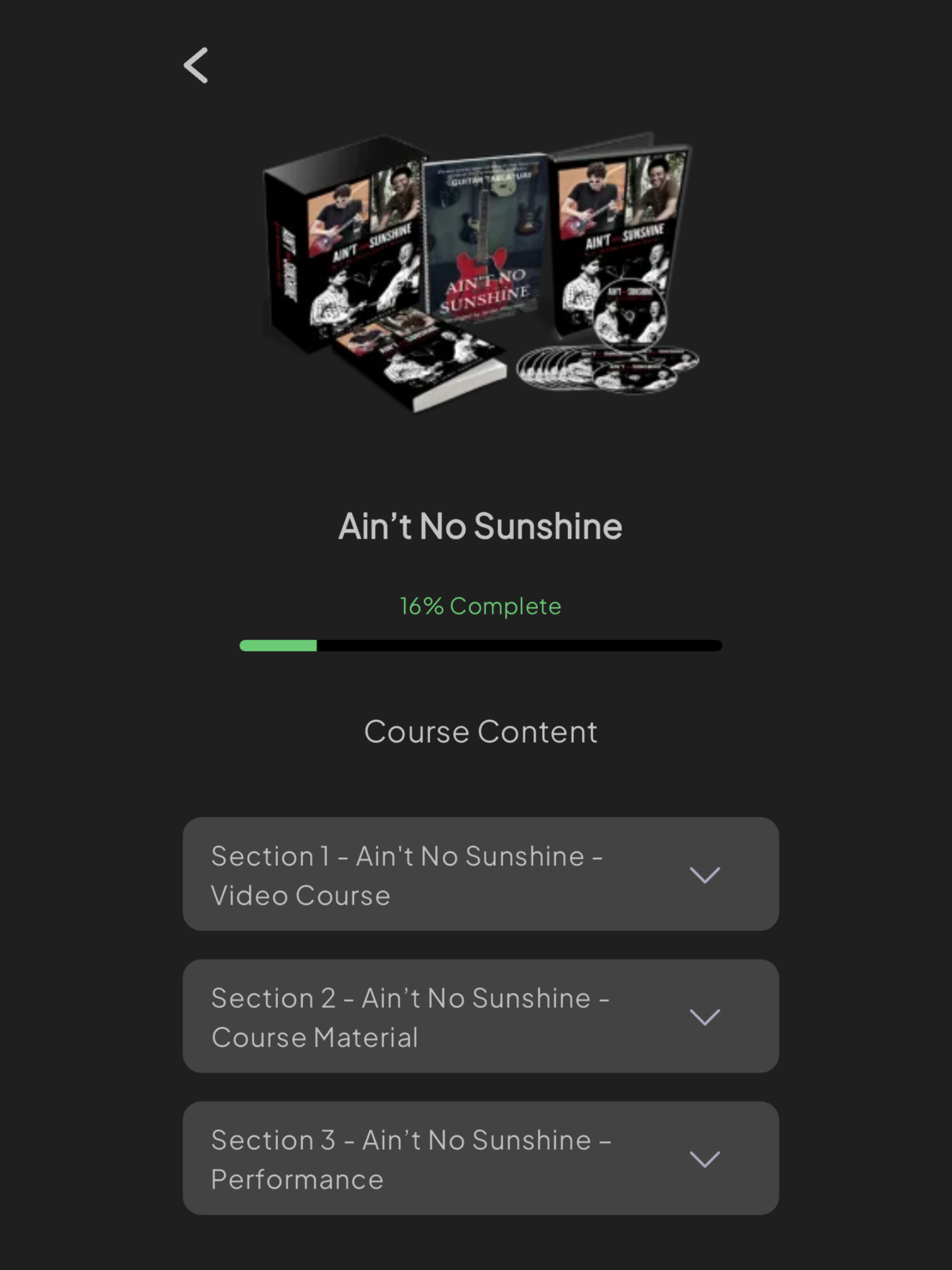Tap the stack of DVDs in the artwork
Viewport: 952px width, 1270px height.
tap(608, 367)
